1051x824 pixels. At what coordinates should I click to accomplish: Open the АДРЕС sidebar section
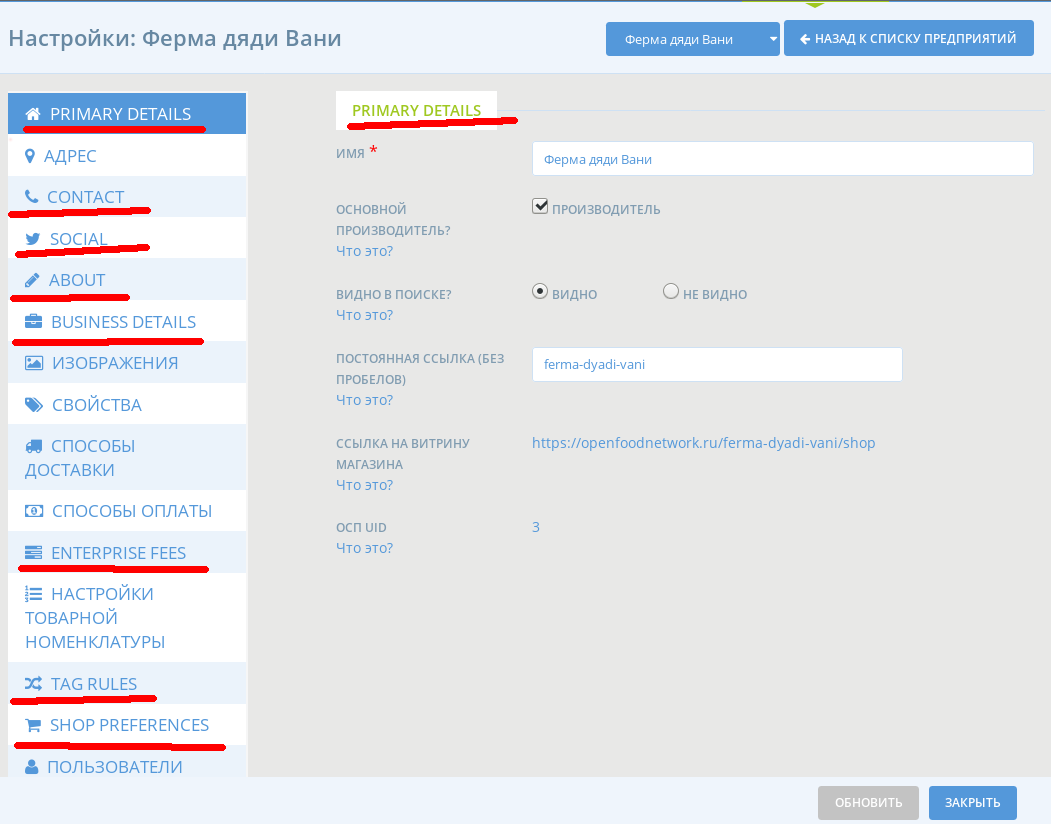click(127, 156)
